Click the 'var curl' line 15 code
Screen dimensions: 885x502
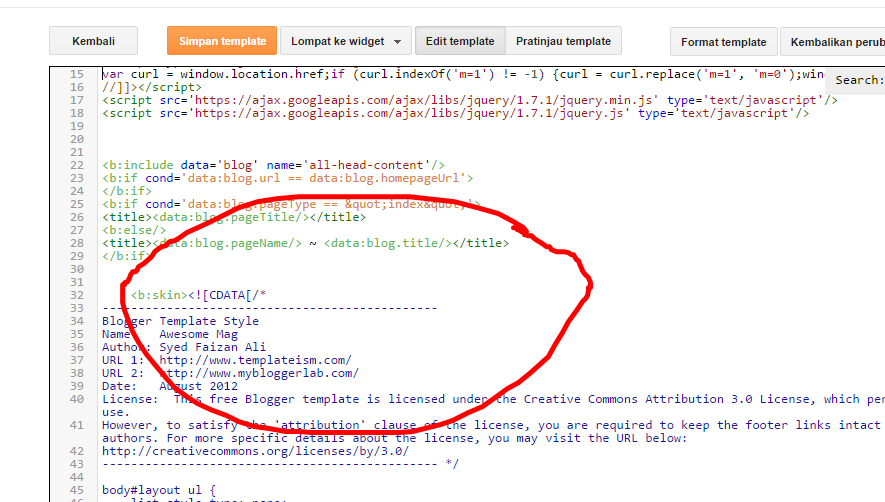(463, 74)
